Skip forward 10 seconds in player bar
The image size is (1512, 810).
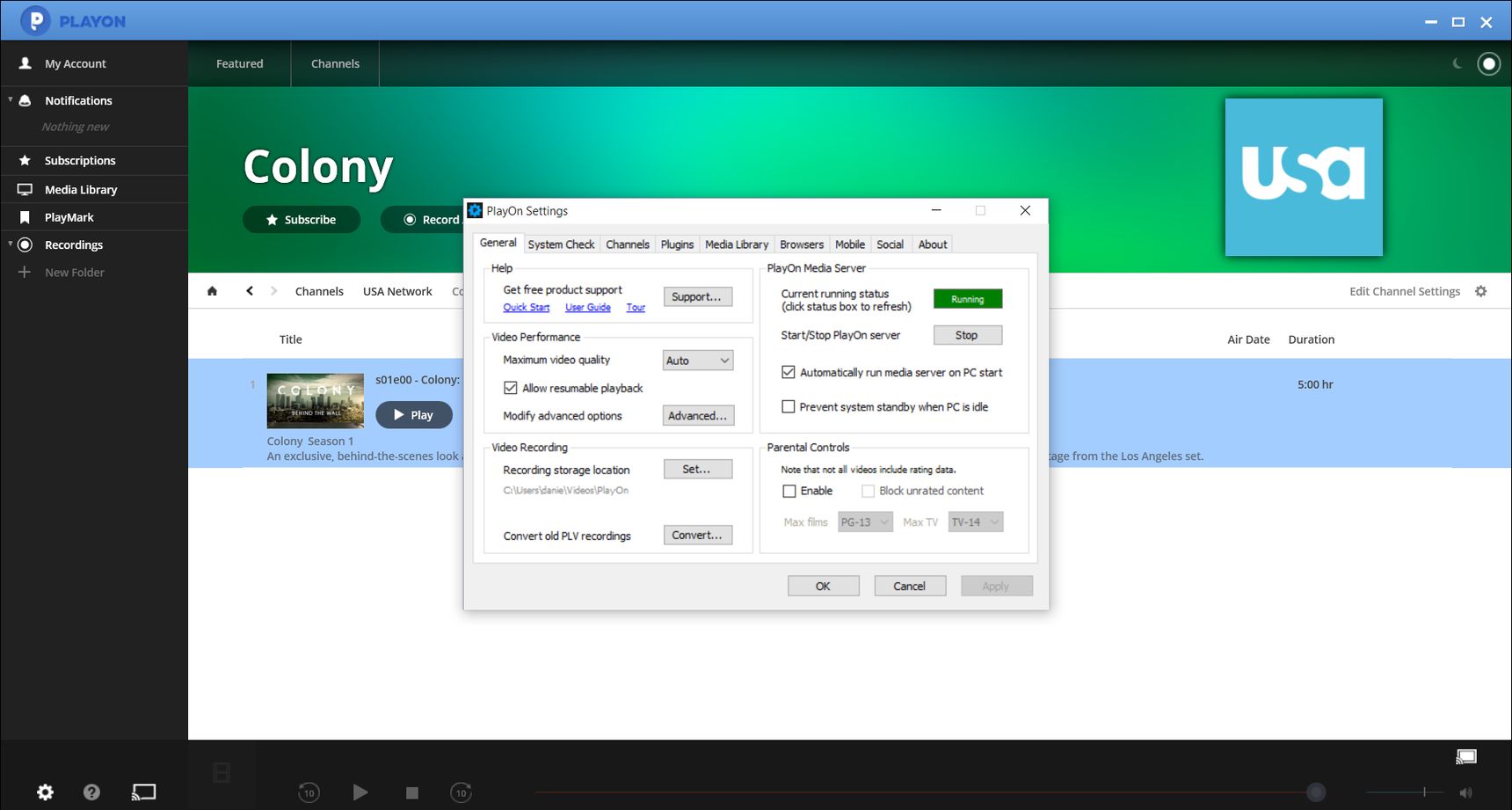point(462,792)
